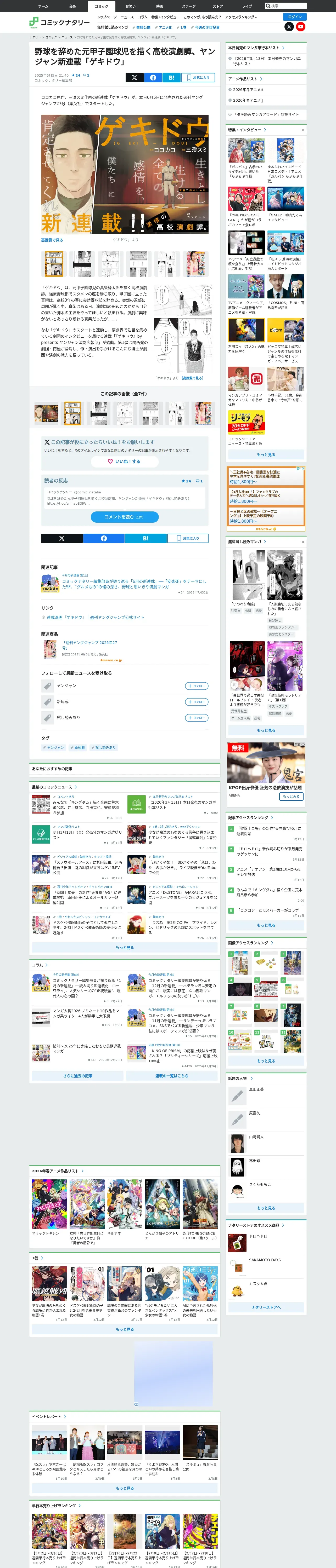Screen dimensions: 336x1568
Task: Share on Hatena B! in the lower share bar
Action: tap(146, 538)
